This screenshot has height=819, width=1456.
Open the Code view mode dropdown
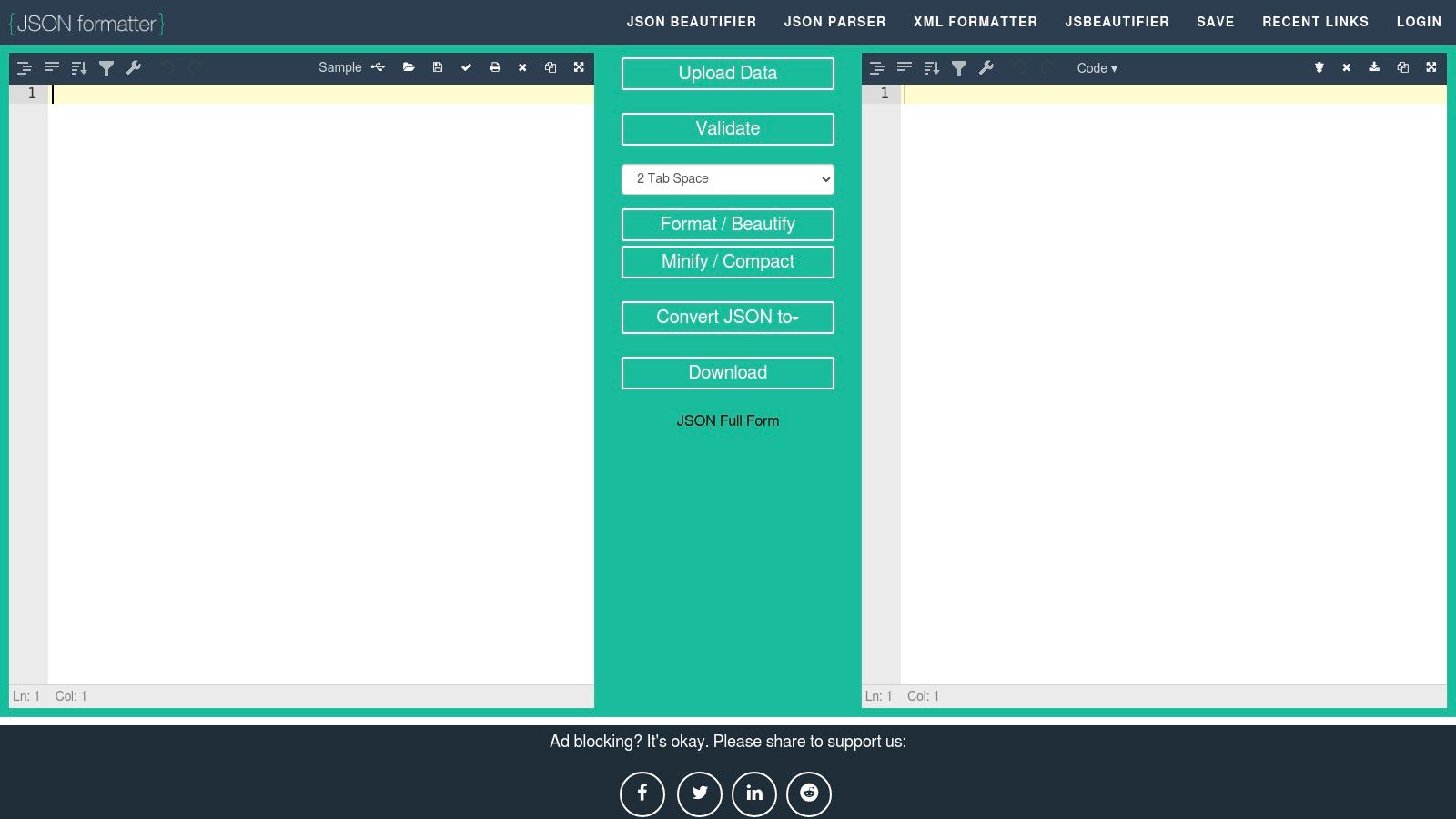point(1097,67)
